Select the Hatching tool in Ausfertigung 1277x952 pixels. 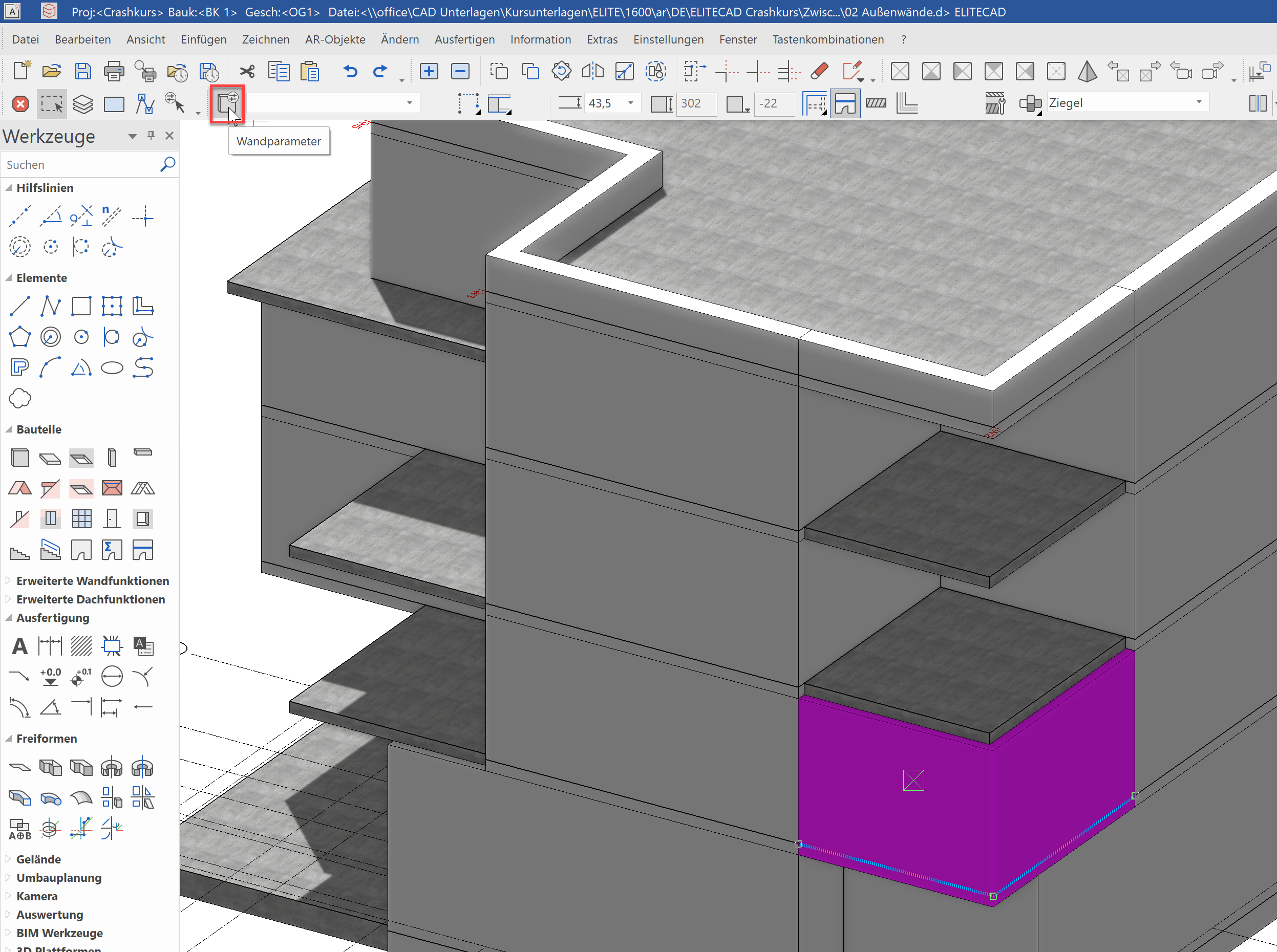[81, 646]
